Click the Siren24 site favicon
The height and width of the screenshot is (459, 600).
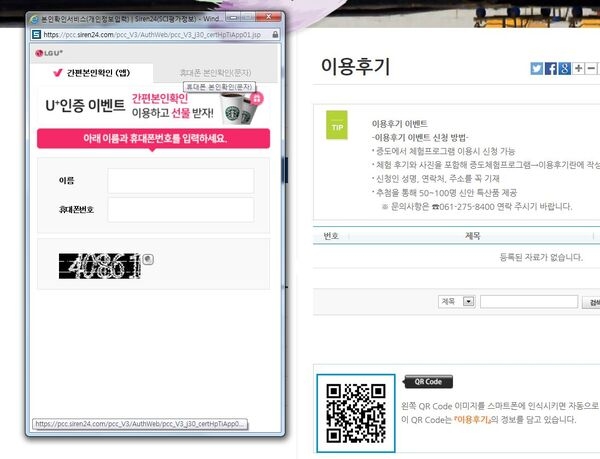coord(36,34)
